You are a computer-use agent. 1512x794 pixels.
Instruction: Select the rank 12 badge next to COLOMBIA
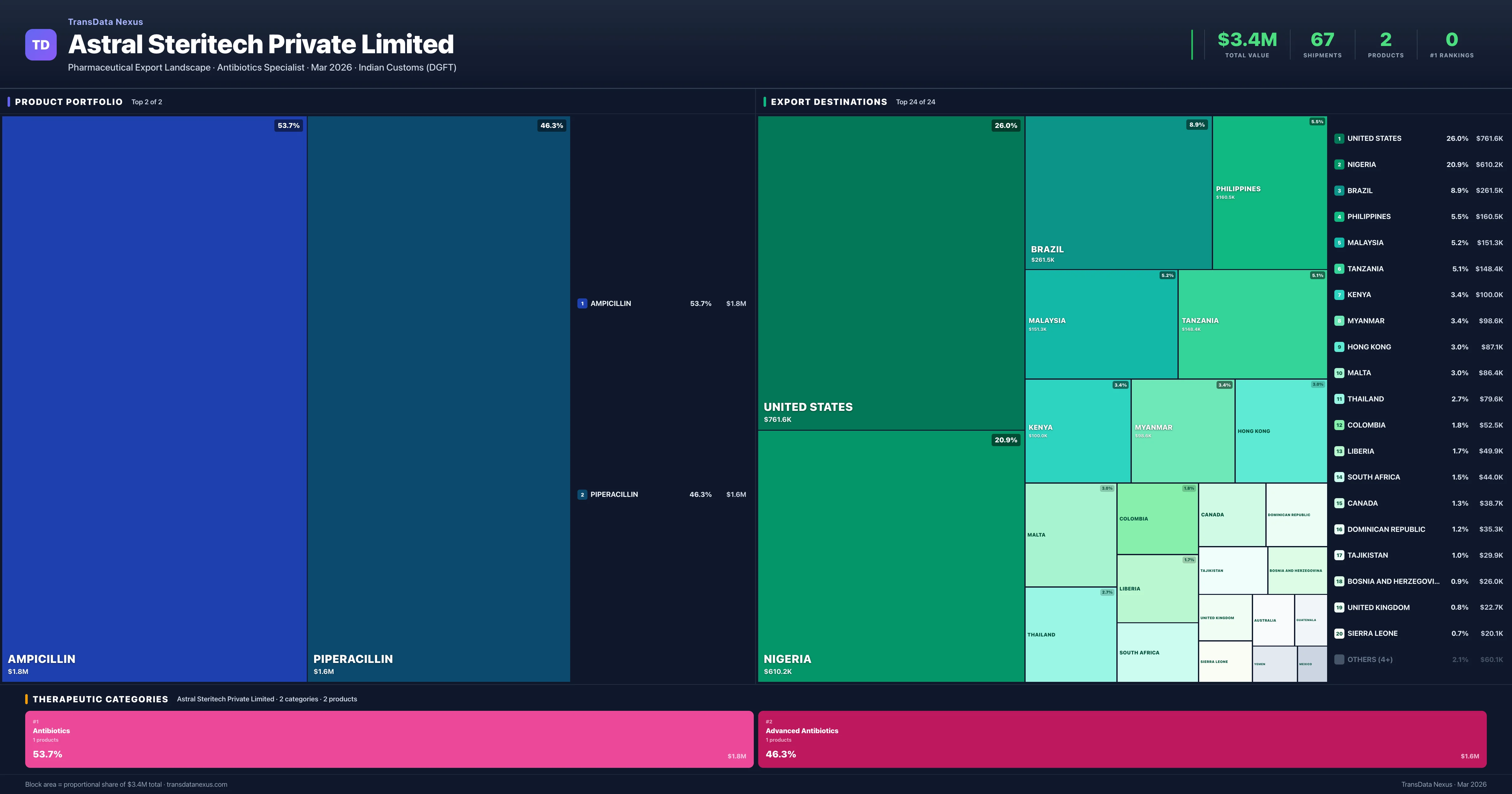tap(1340, 425)
